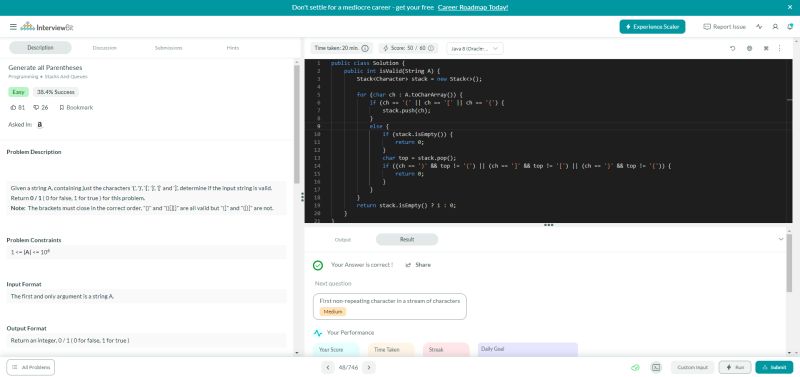Click the Amazon company icon next to Asked In
800x377 pixels.
pos(40,124)
